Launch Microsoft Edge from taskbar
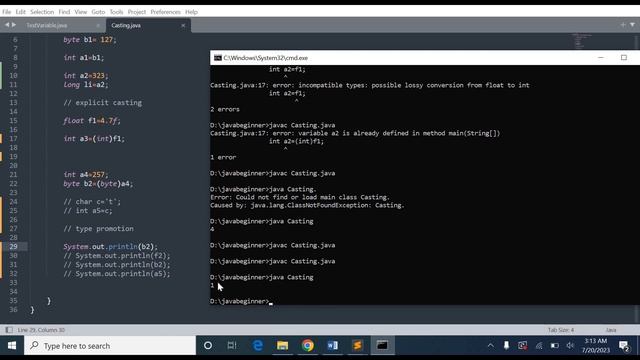The width and height of the screenshot is (640, 360). [258, 346]
